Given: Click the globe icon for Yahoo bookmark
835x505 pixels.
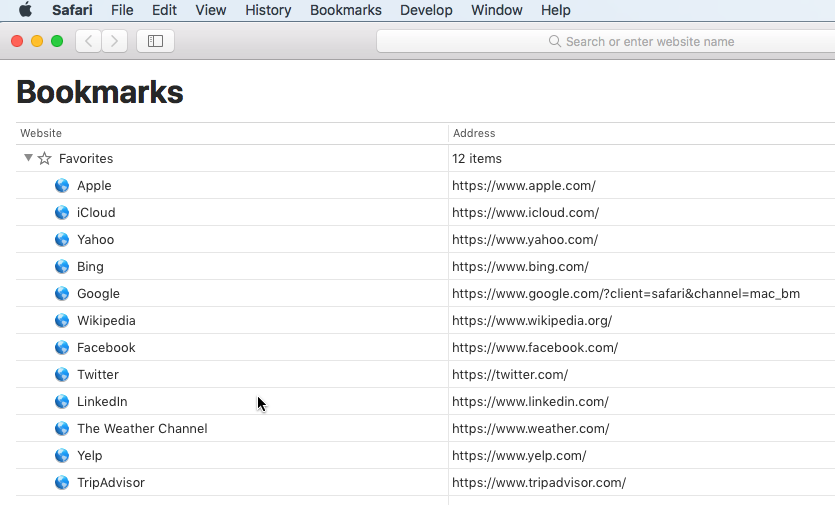Looking at the screenshot, I should coord(62,240).
